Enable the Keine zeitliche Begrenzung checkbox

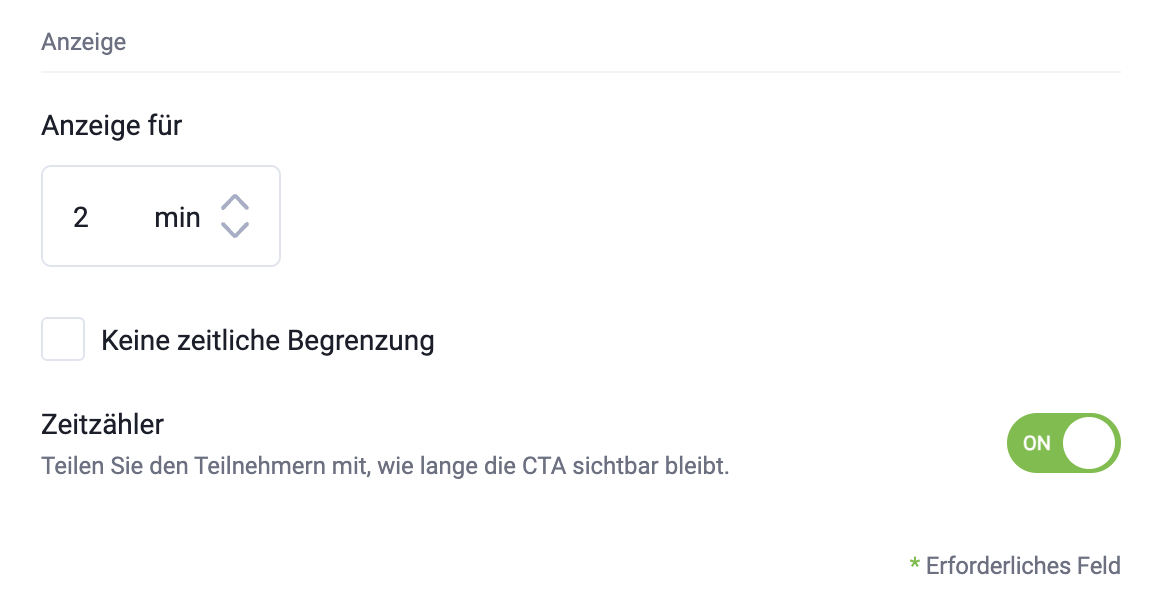point(63,340)
